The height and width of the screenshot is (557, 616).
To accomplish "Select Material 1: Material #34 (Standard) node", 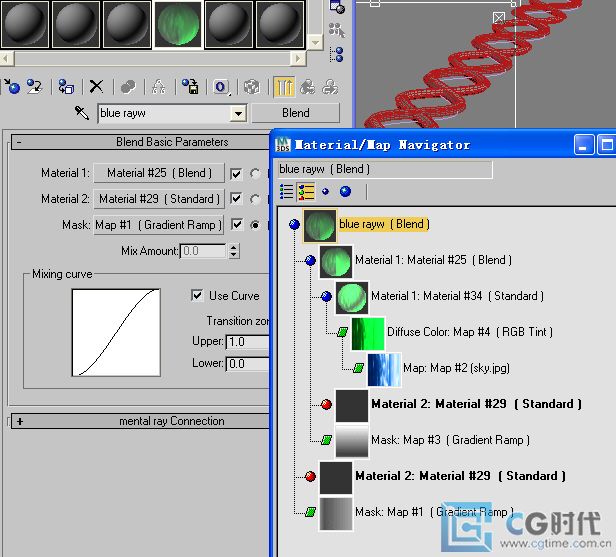I will (457, 296).
